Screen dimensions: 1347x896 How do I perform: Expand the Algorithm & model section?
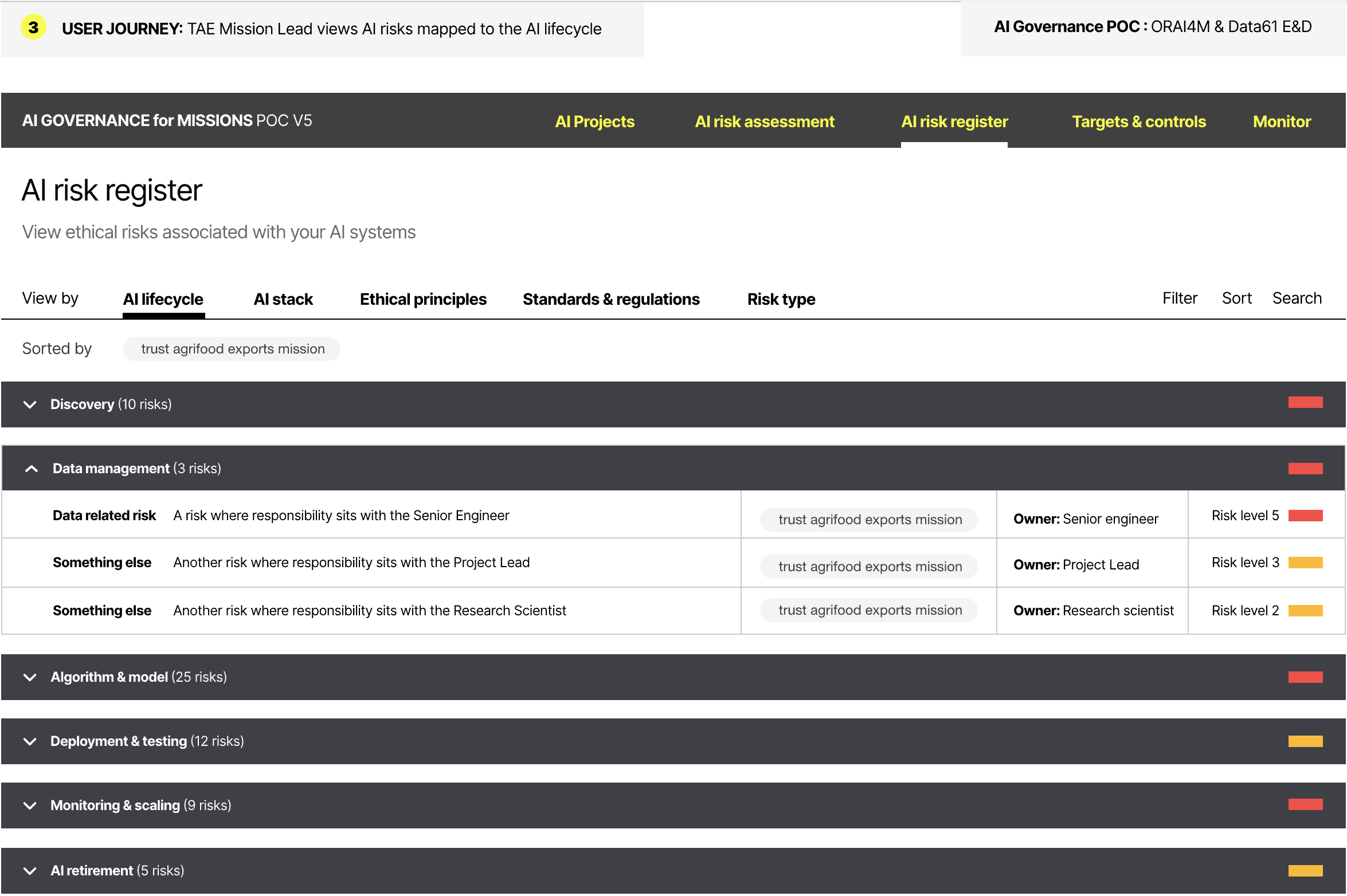click(x=30, y=677)
